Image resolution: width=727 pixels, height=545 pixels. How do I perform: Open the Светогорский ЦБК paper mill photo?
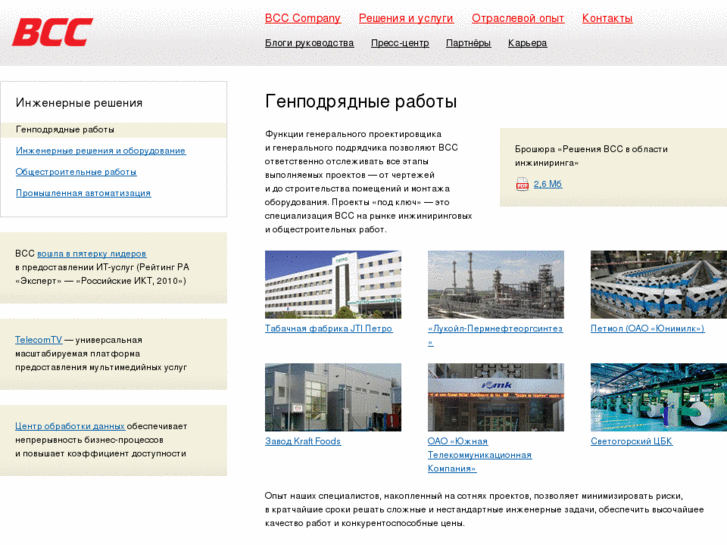tap(658, 397)
